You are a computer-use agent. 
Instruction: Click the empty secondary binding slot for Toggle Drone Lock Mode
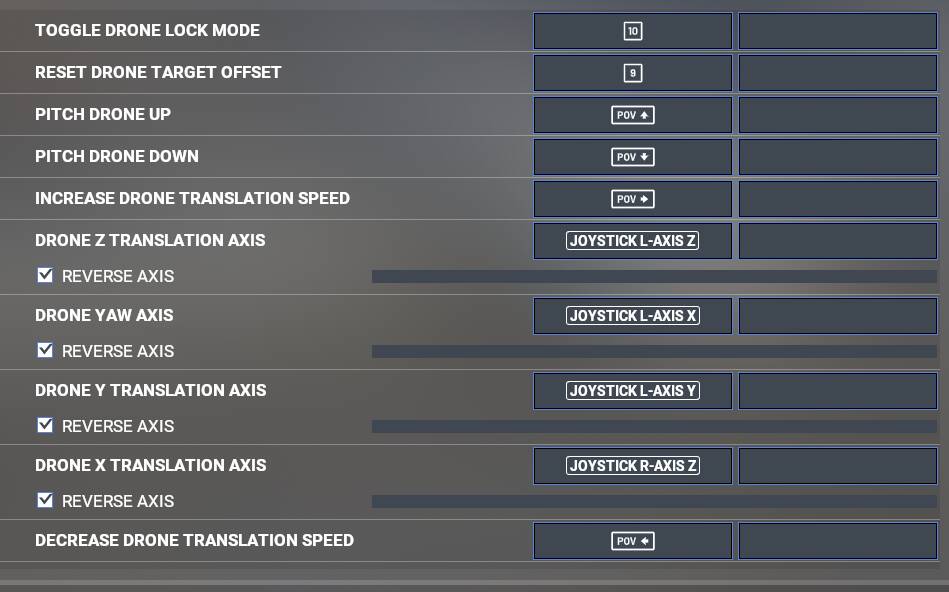tap(838, 31)
